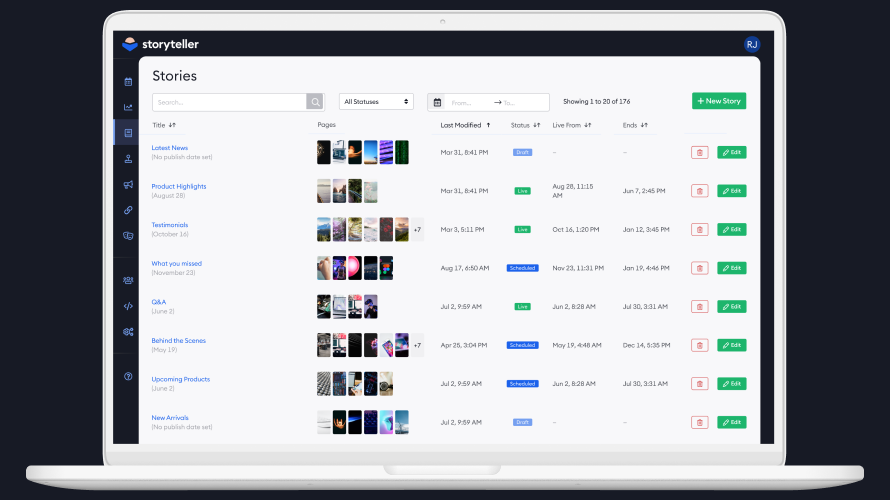Delete the Q&A story
890x500 pixels.
pos(699,306)
